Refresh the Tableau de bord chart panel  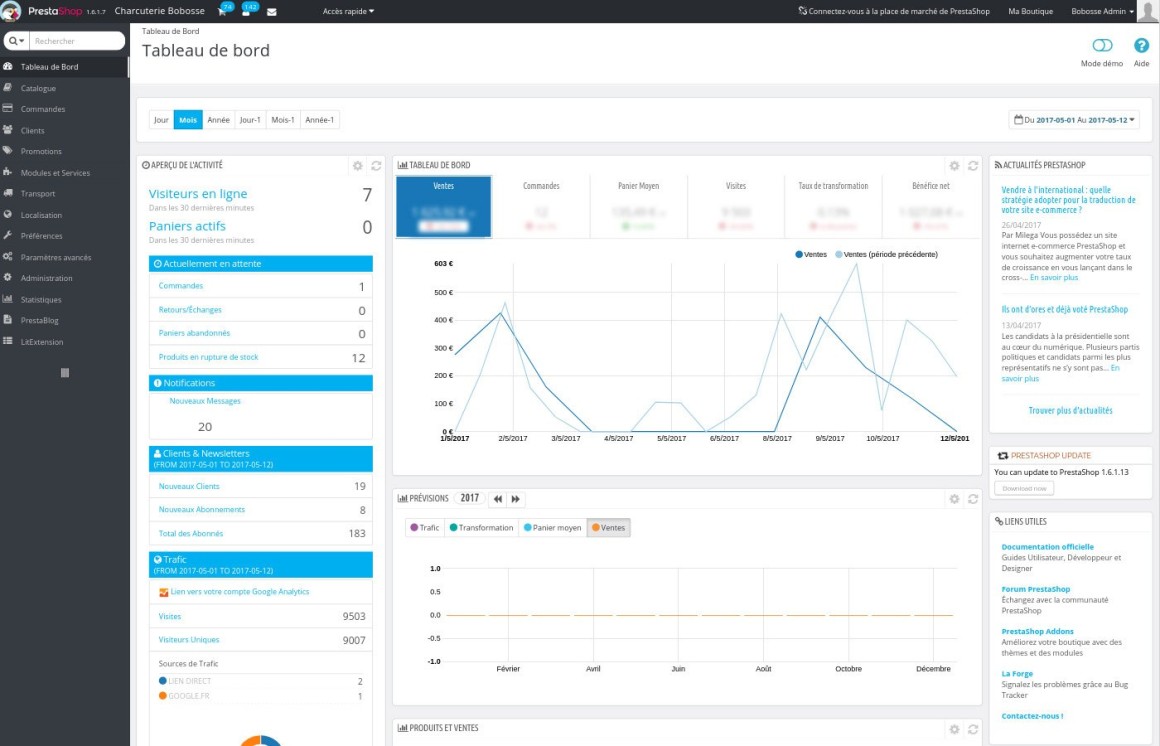click(973, 166)
